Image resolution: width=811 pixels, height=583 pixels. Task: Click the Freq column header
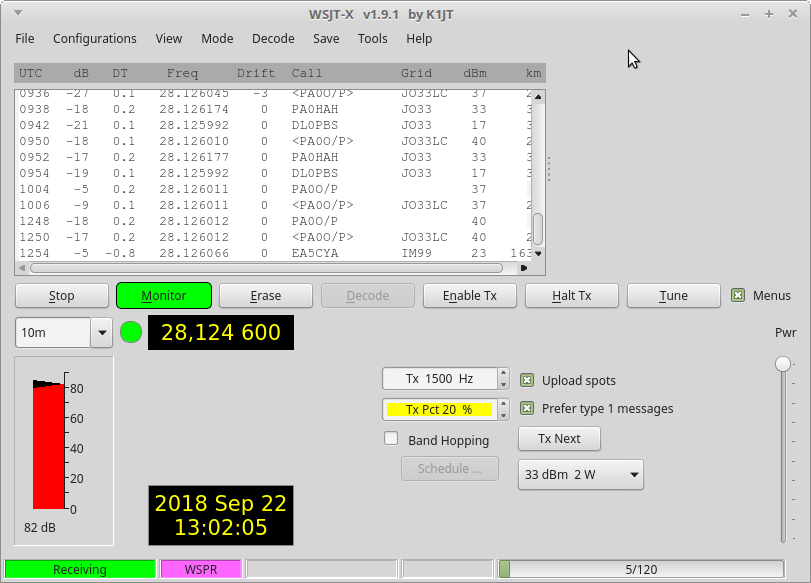point(182,73)
